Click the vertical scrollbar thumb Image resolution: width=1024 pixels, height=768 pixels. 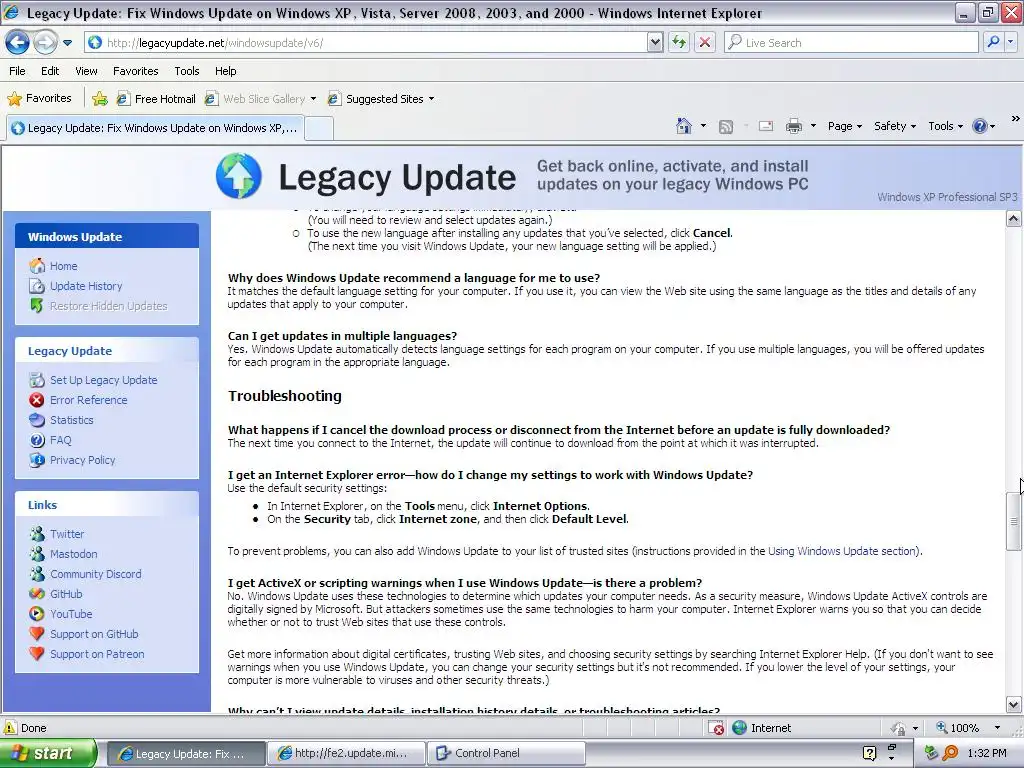point(1013,522)
